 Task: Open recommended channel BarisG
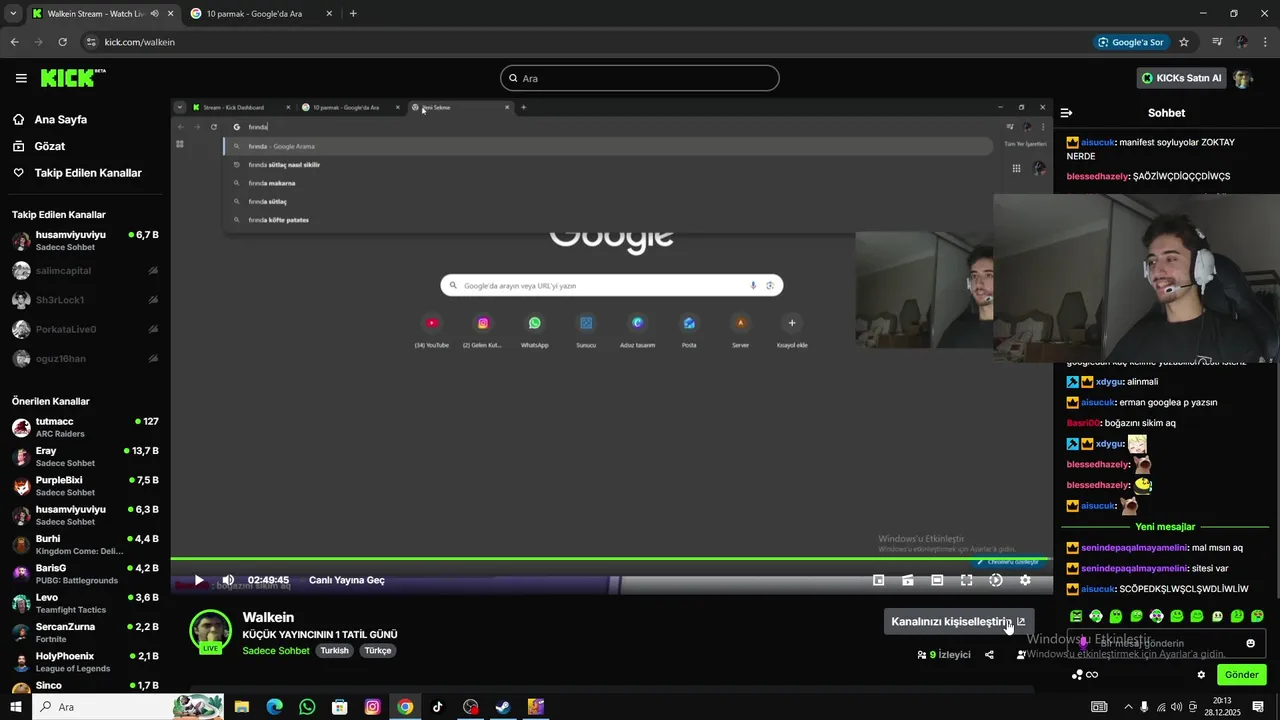pyautogui.click(x=85, y=574)
